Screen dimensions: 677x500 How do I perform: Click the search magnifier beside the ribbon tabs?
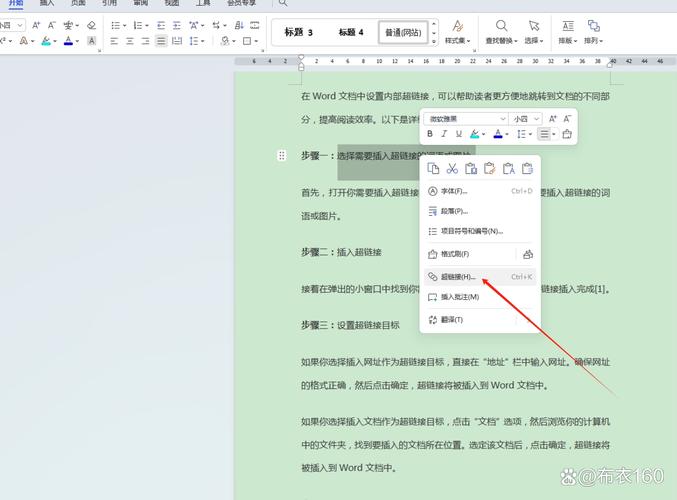click(283, 3)
